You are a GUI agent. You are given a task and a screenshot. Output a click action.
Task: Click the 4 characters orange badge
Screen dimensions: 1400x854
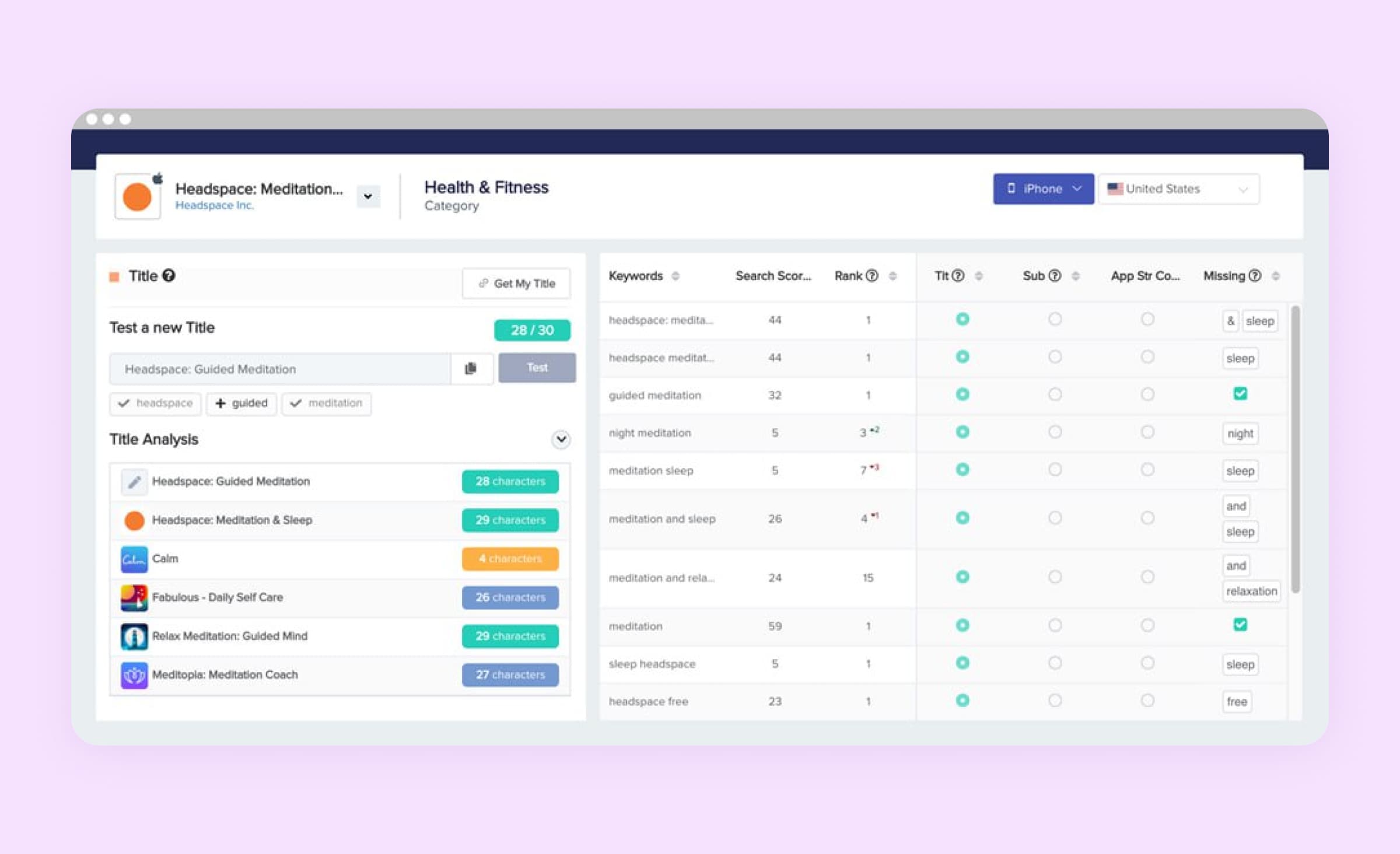tap(510, 558)
